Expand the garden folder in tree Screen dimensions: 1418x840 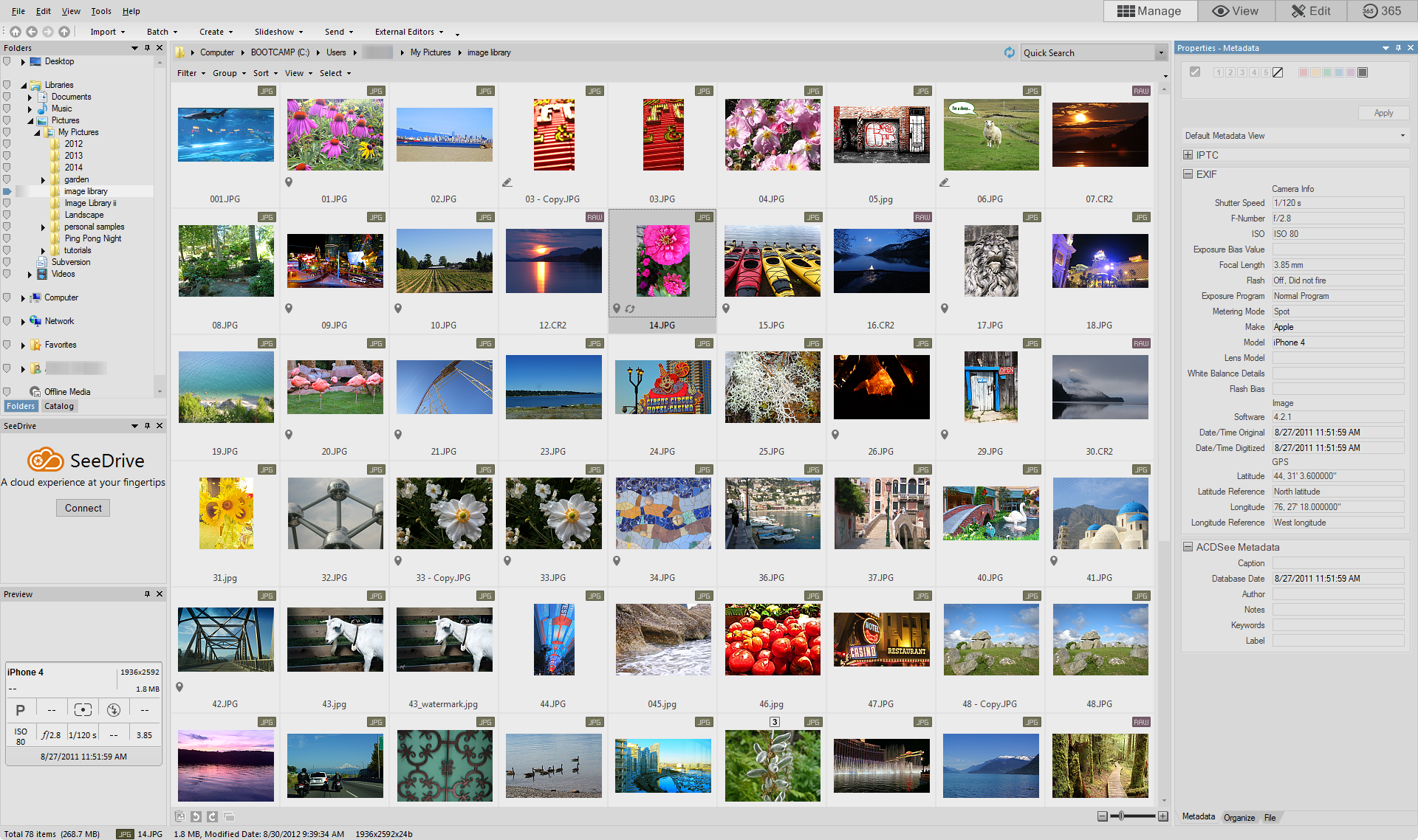pos(43,179)
